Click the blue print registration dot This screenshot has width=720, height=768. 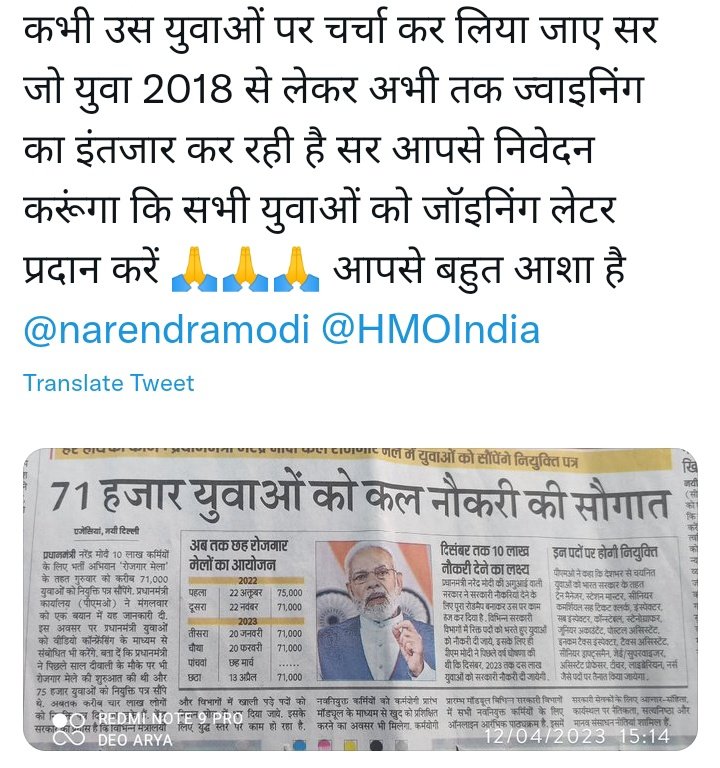(299, 746)
